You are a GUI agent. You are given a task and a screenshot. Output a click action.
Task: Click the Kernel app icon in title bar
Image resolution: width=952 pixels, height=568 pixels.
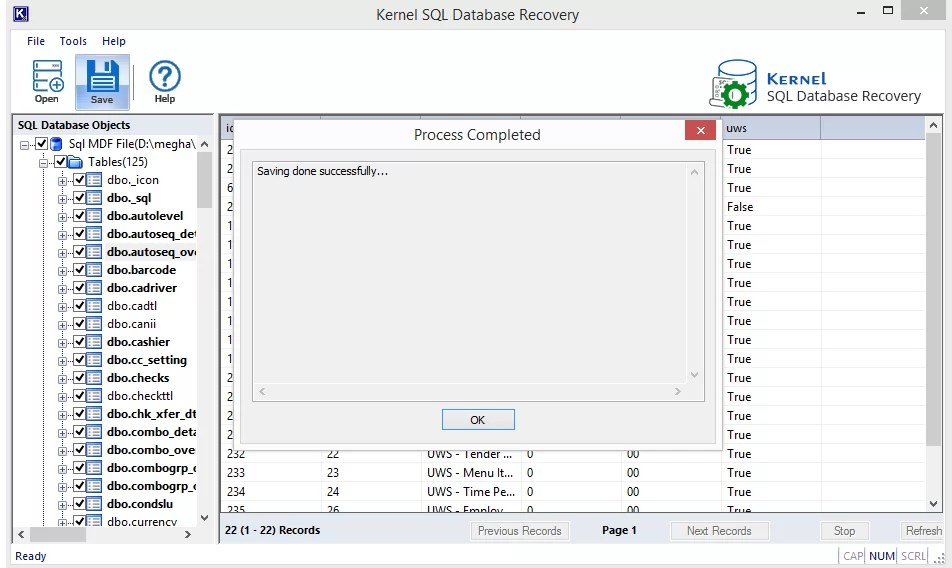[21, 13]
